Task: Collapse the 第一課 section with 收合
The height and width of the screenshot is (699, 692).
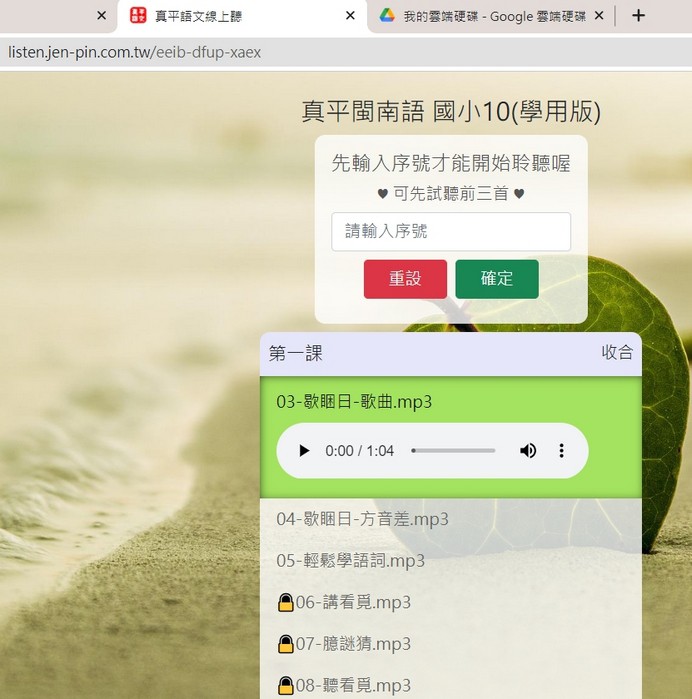Action: [x=617, y=353]
